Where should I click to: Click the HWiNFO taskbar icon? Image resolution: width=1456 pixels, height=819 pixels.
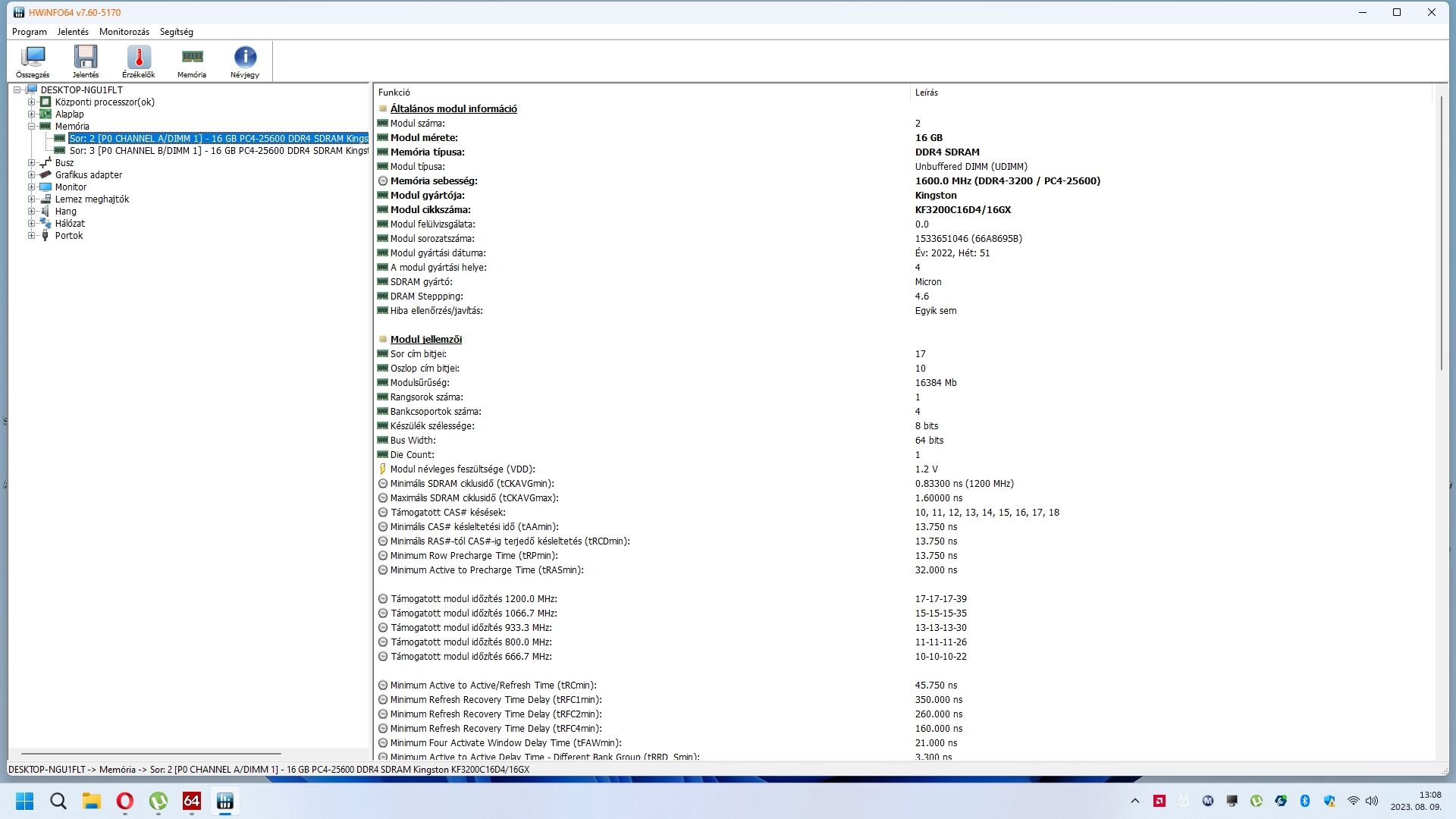(225, 801)
